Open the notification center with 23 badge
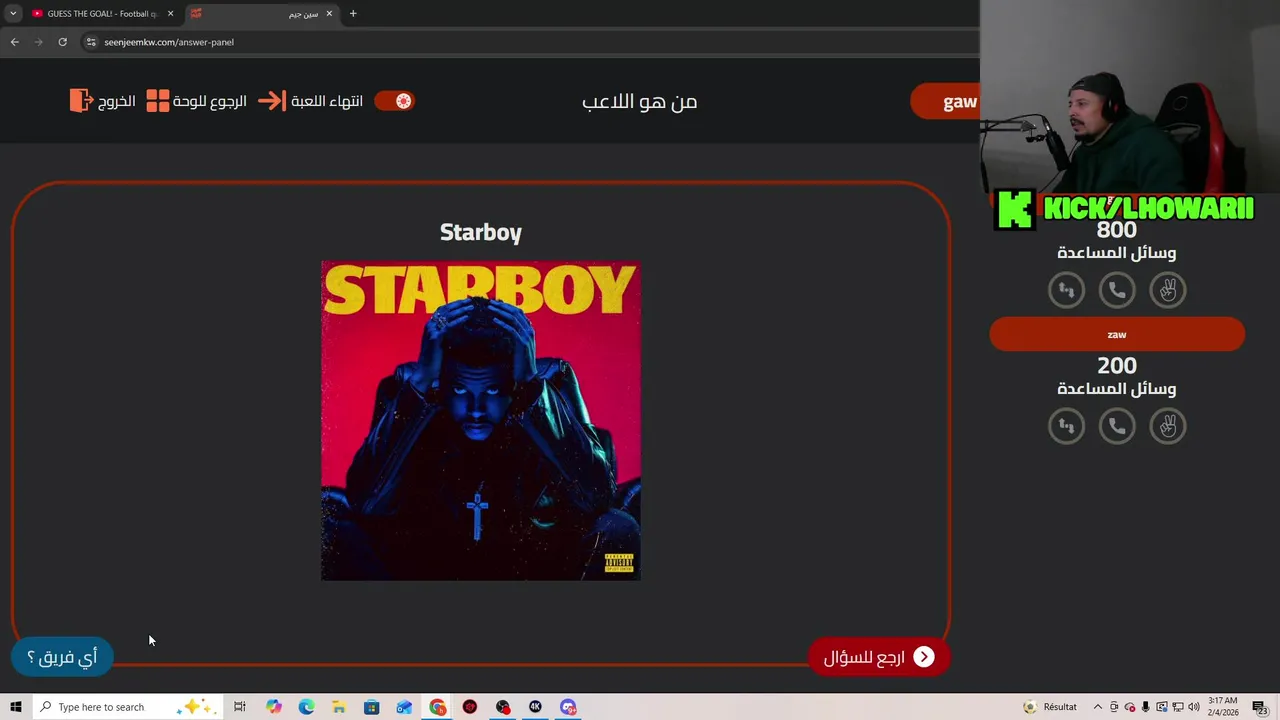Image resolution: width=1280 pixels, height=720 pixels. click(1261, 707)
